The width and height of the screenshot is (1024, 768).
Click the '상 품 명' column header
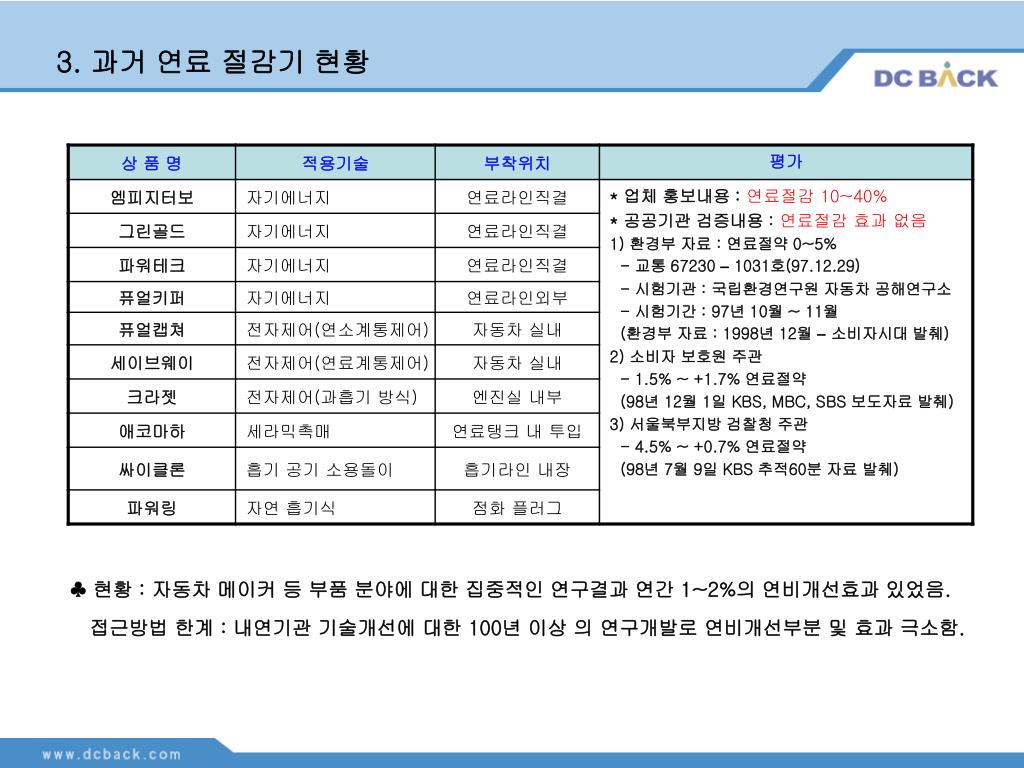(152, 163)
